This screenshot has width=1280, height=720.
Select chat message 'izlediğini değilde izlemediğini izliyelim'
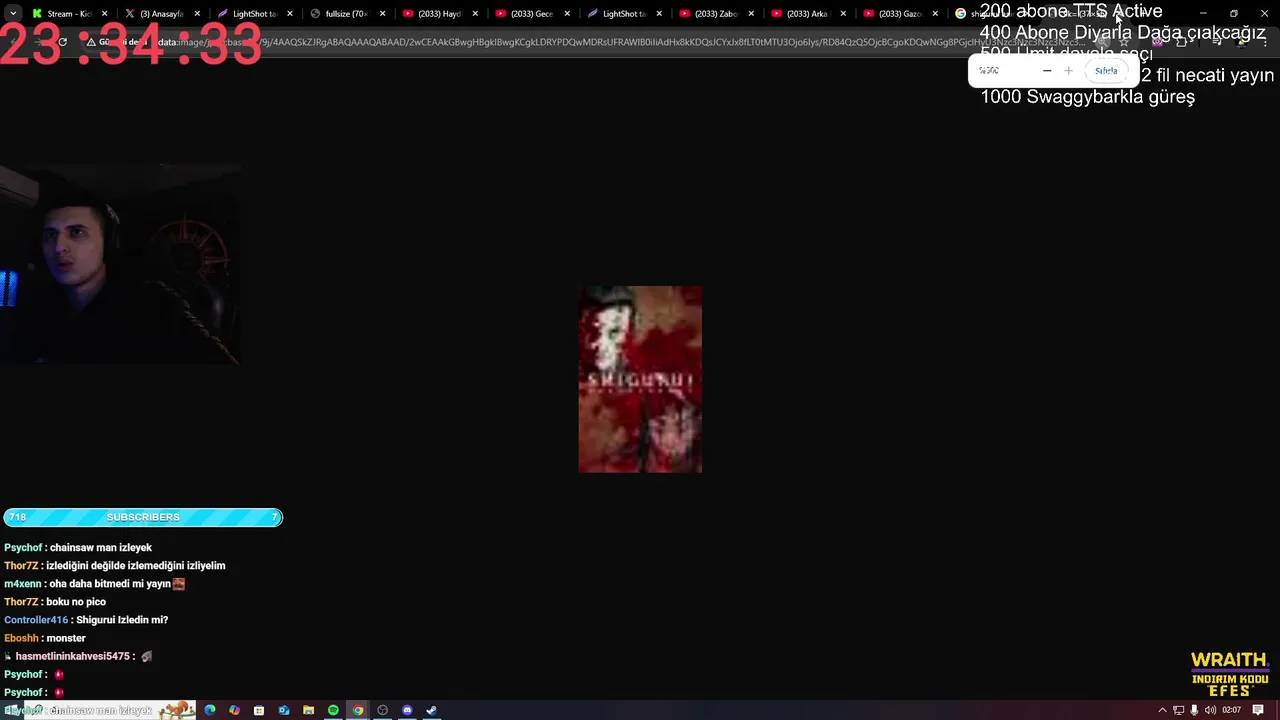click(136, 566)
